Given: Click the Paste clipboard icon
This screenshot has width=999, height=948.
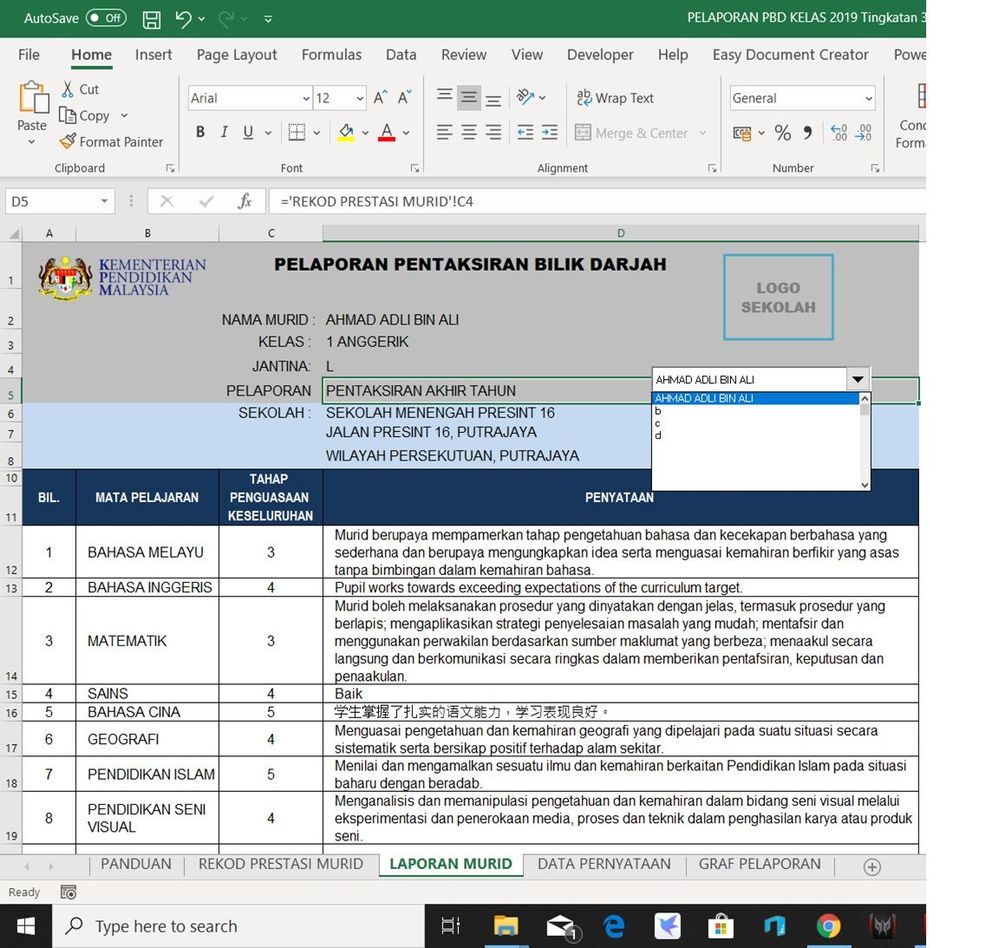Looking at the screenshot, I should 33,97.
